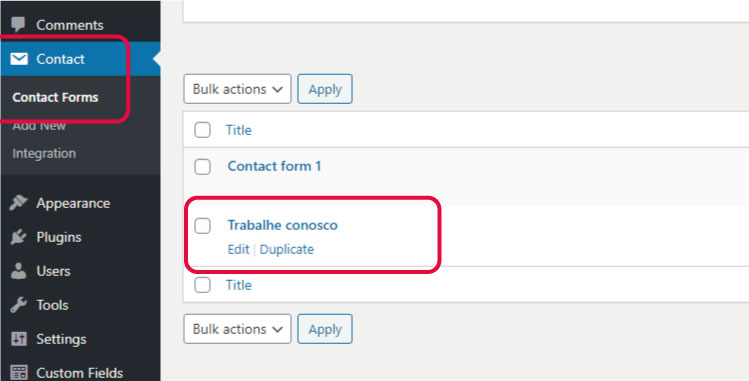
Task: Toggle the select-all checkbox in the table header
Action: pos(203,130)
